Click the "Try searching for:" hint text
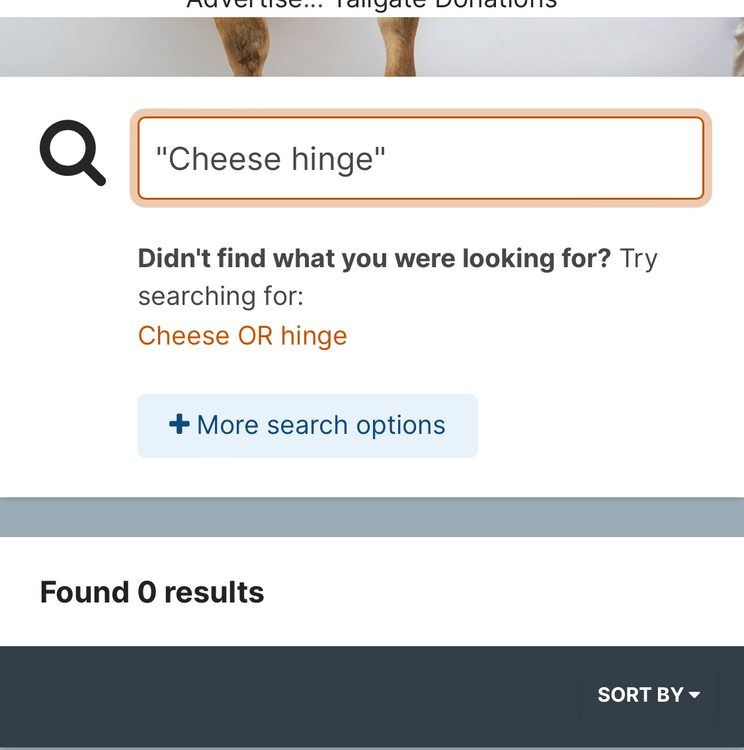Screen dimensions: 744x750 (x=220, y=296)
